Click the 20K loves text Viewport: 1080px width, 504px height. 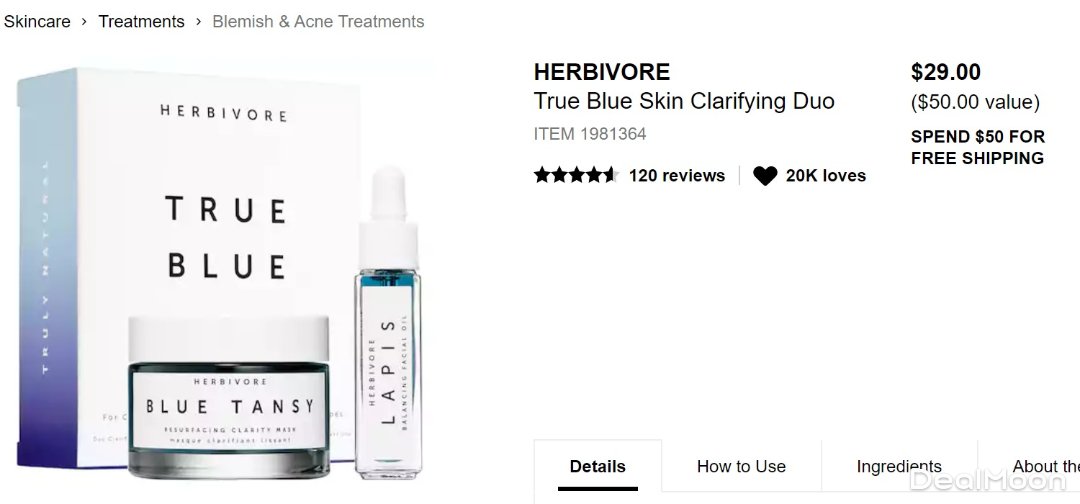click(x=826, y=176)
